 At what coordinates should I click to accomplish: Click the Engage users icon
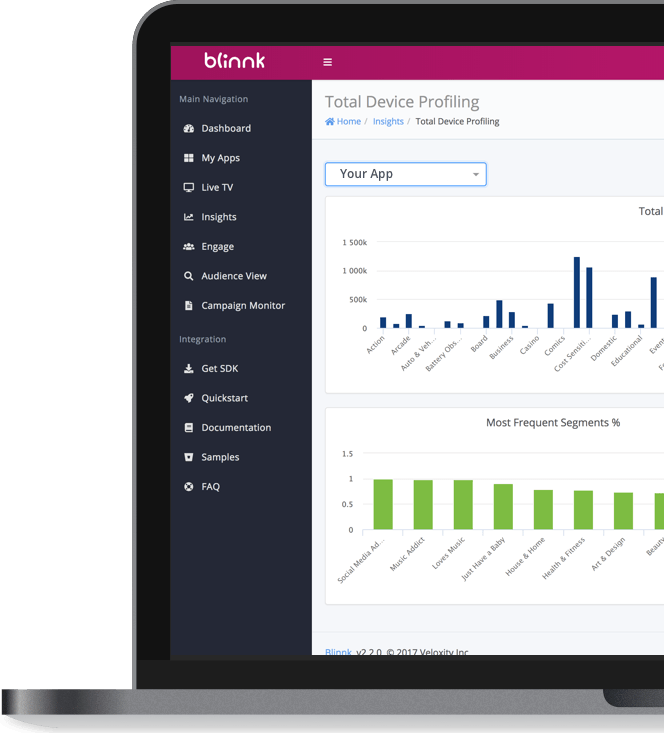click(189, 247)
